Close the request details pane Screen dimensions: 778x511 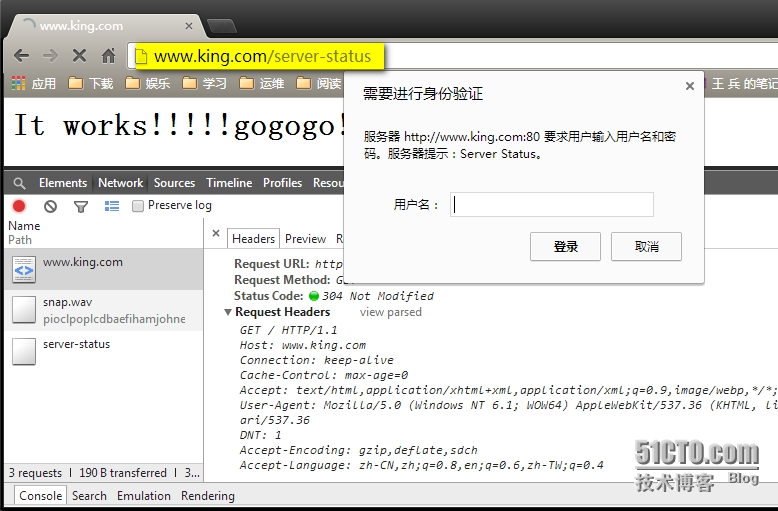coord(216,233)
